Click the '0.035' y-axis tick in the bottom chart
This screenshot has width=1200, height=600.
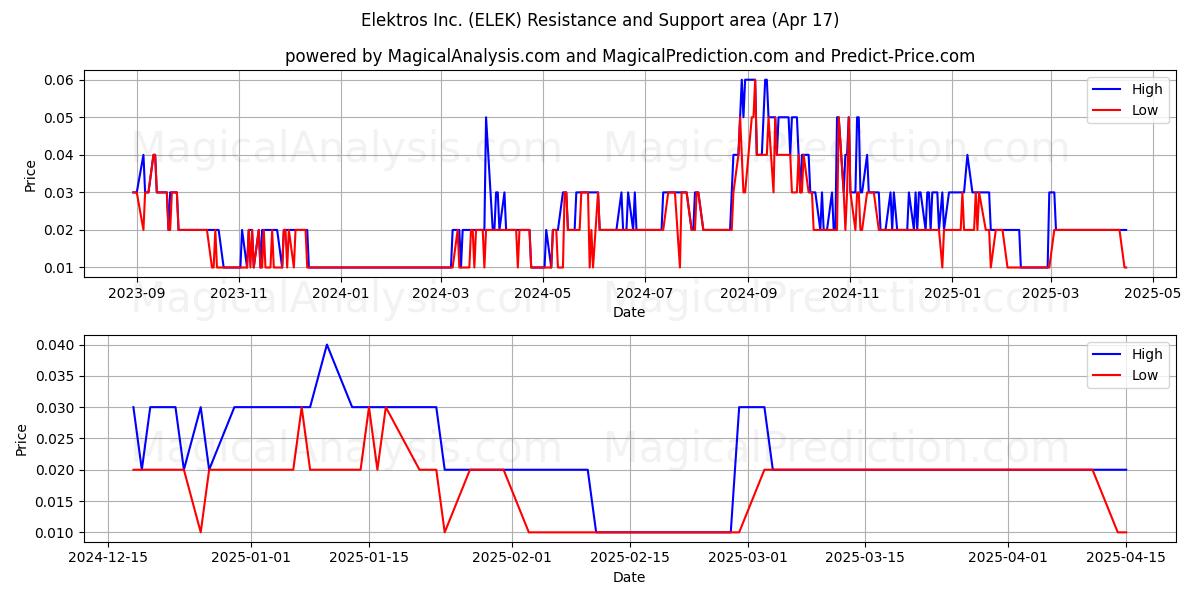click(x=56, y=376)
